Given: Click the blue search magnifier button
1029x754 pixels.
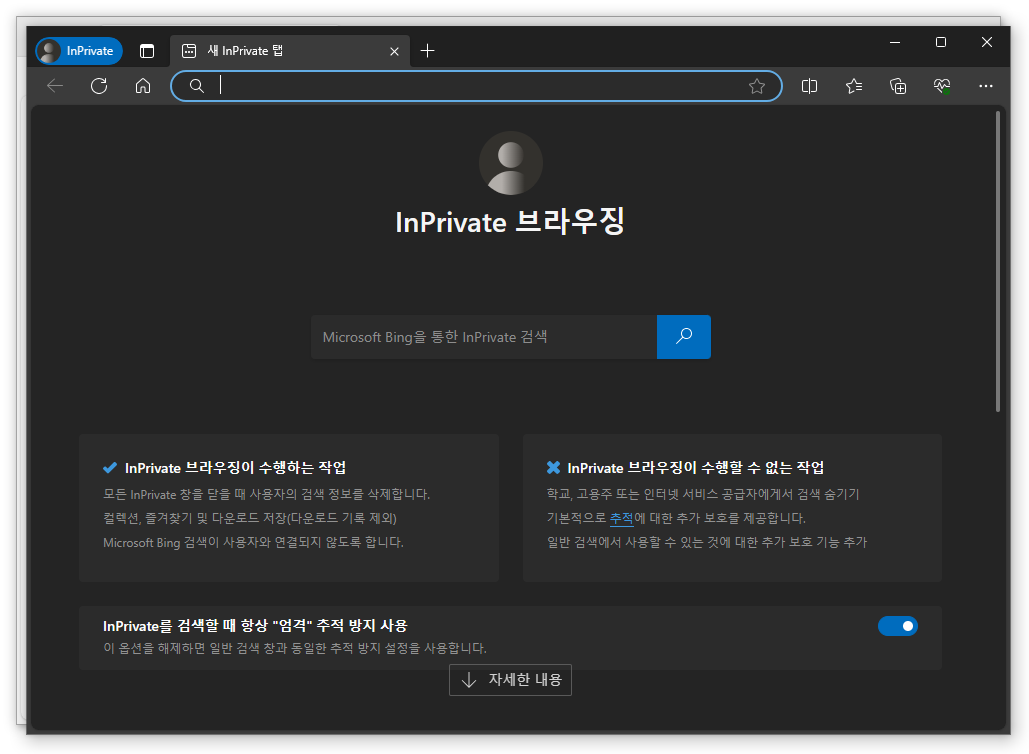Looking at the screenshot, I should coord(684,337).
